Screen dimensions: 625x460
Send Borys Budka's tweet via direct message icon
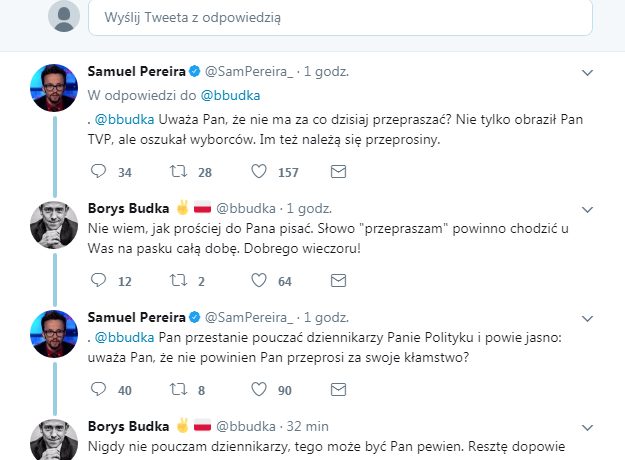point(338,281)
